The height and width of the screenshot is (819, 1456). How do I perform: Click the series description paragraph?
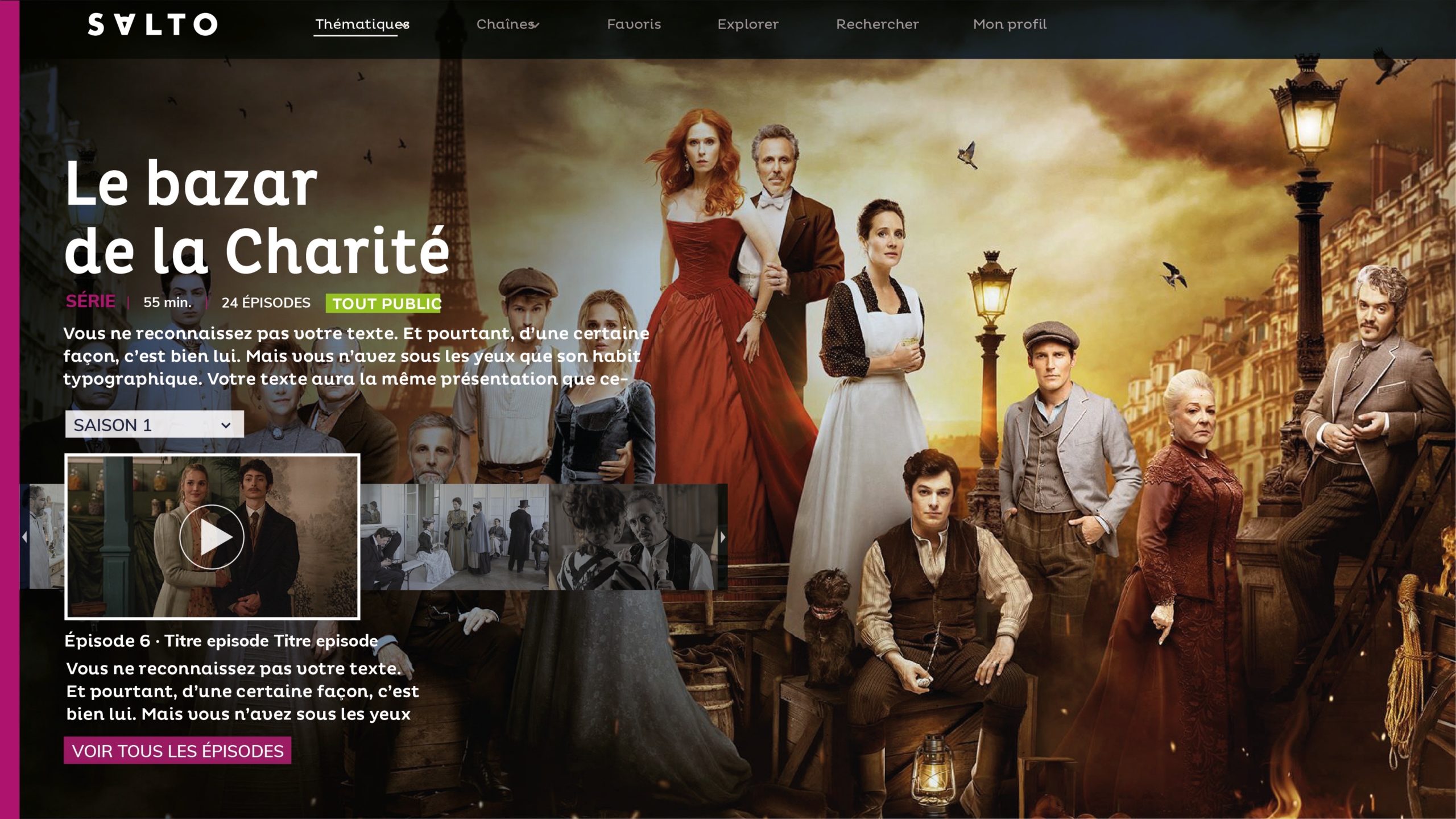[356, 356]
